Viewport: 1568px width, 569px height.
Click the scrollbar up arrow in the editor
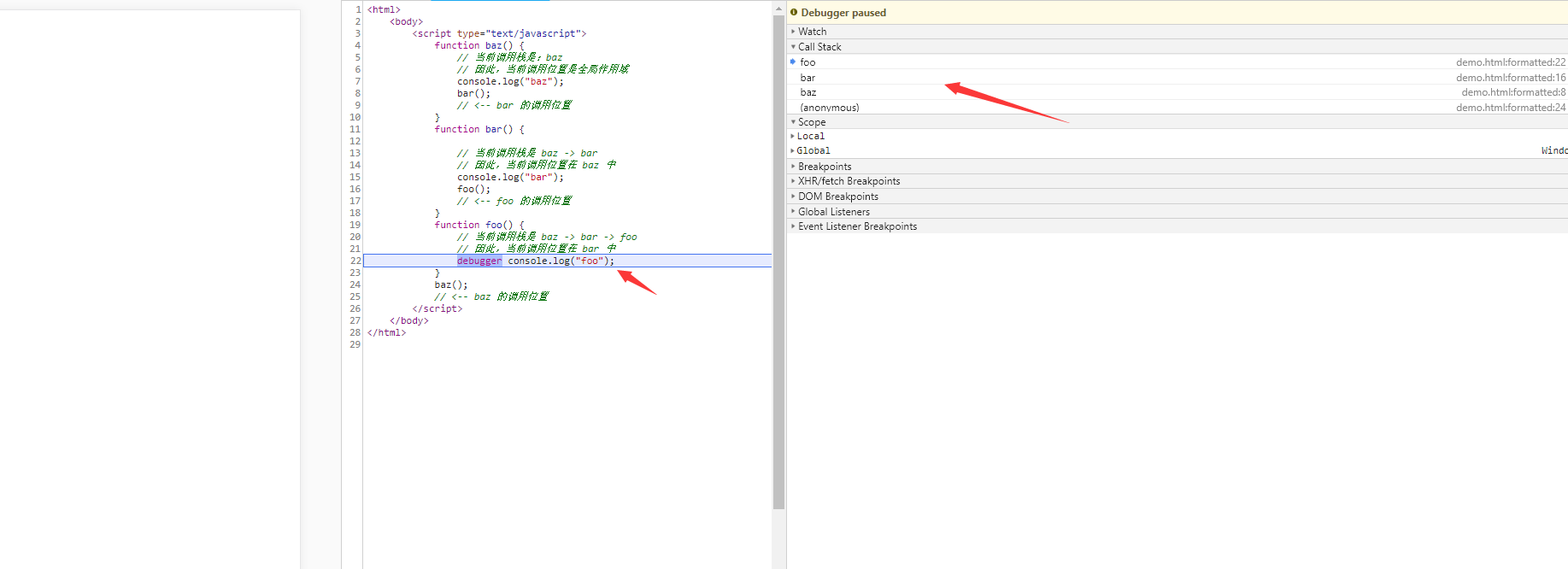[778, 8]
